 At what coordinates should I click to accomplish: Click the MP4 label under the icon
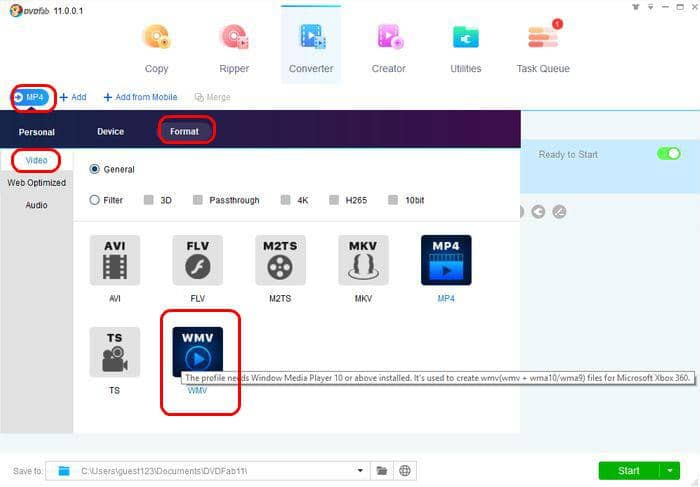pos(446,299)
